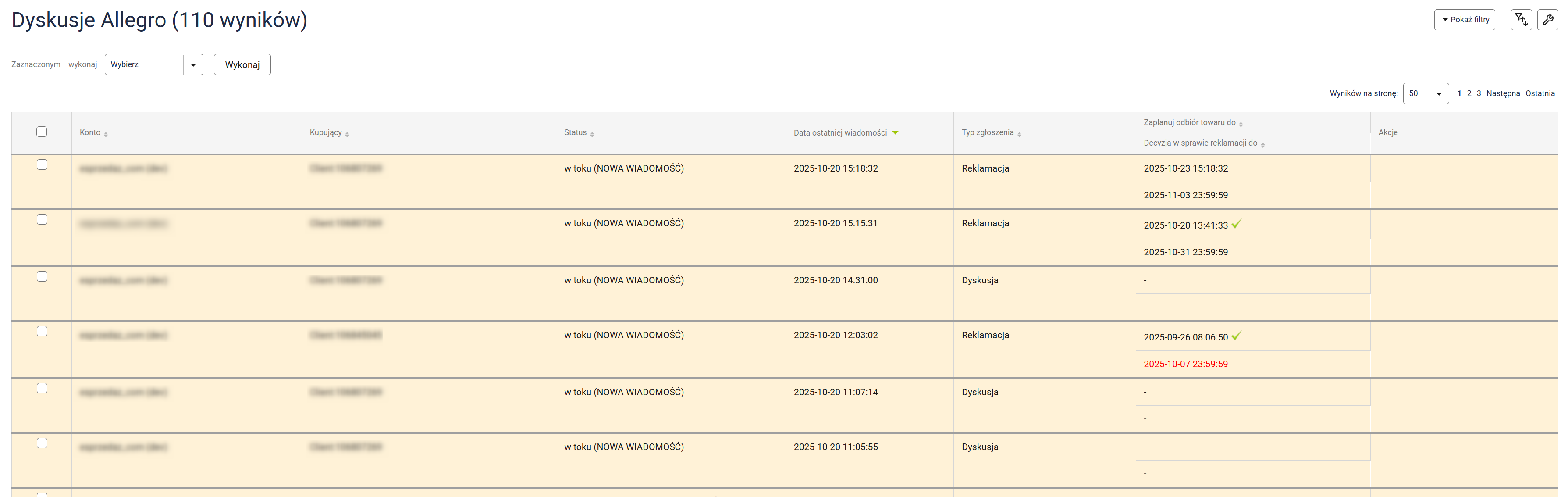This screenshot has width=1568, height=497.
Task: Open the Wybierz action dropdown
Action: (153, 64)
